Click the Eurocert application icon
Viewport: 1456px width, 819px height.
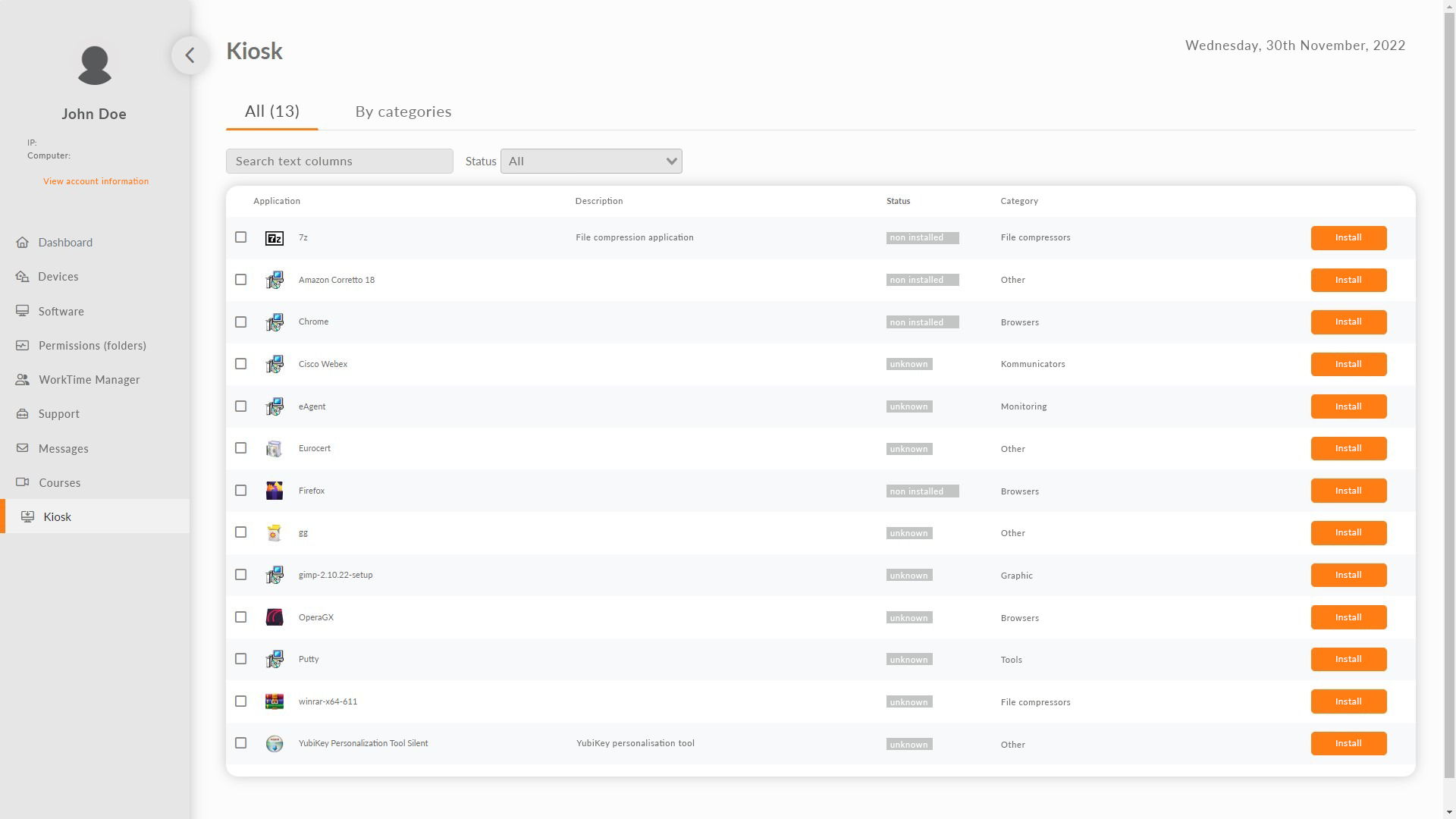[275, 449]
